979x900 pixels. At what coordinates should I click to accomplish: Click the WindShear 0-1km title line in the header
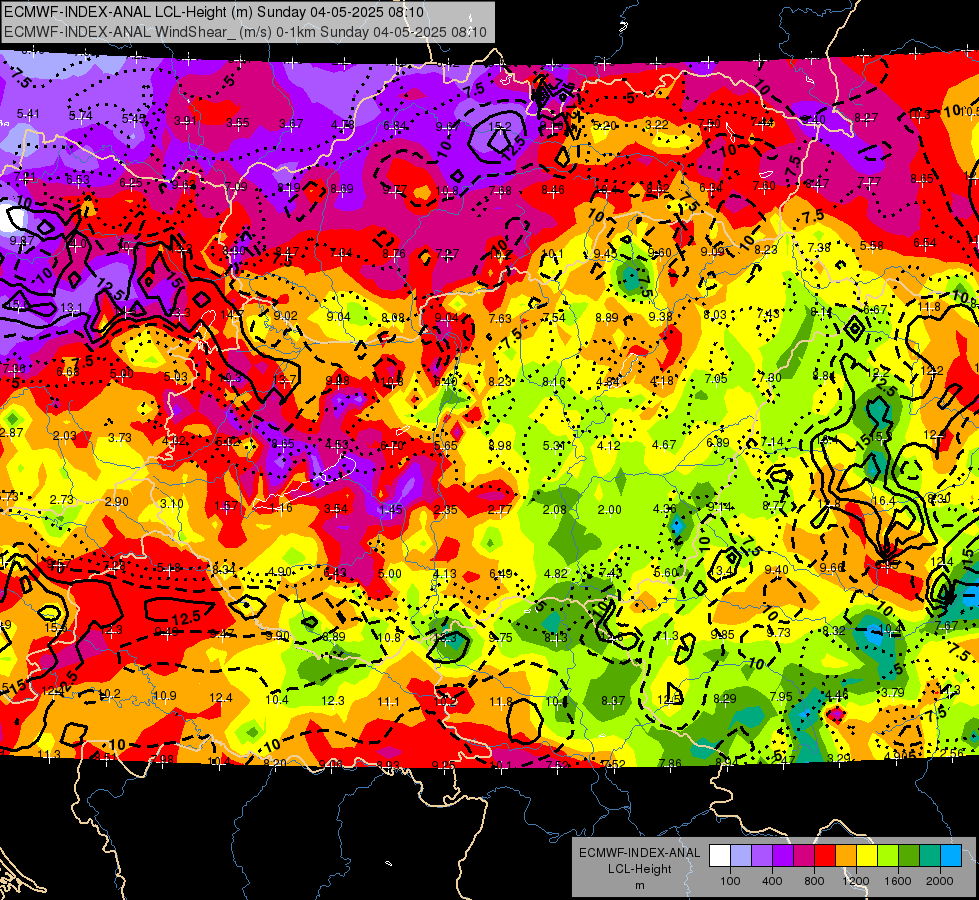[x=245, y=32]
